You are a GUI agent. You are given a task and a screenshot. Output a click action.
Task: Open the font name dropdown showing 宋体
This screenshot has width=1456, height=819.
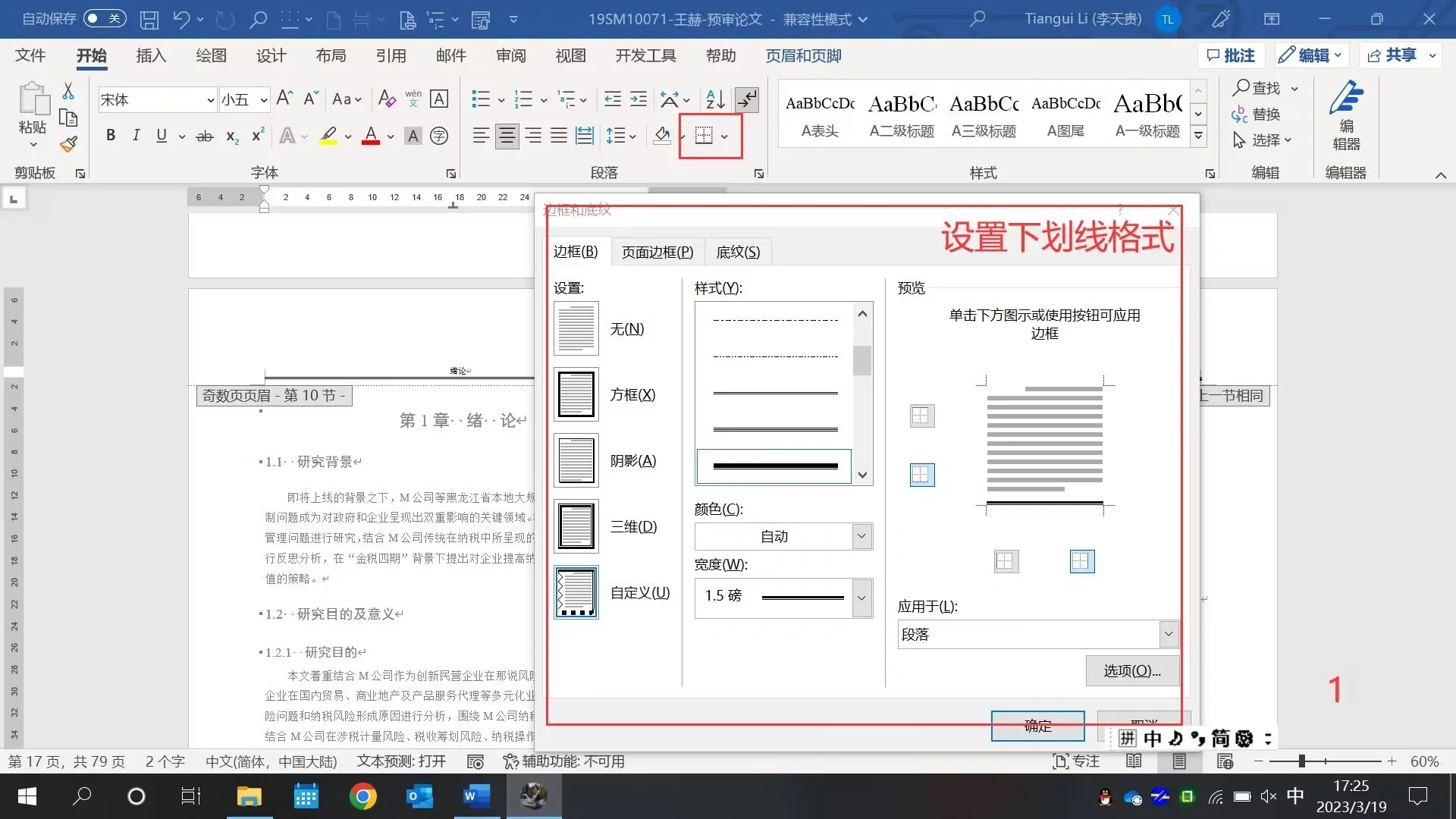tap(211, 99)
